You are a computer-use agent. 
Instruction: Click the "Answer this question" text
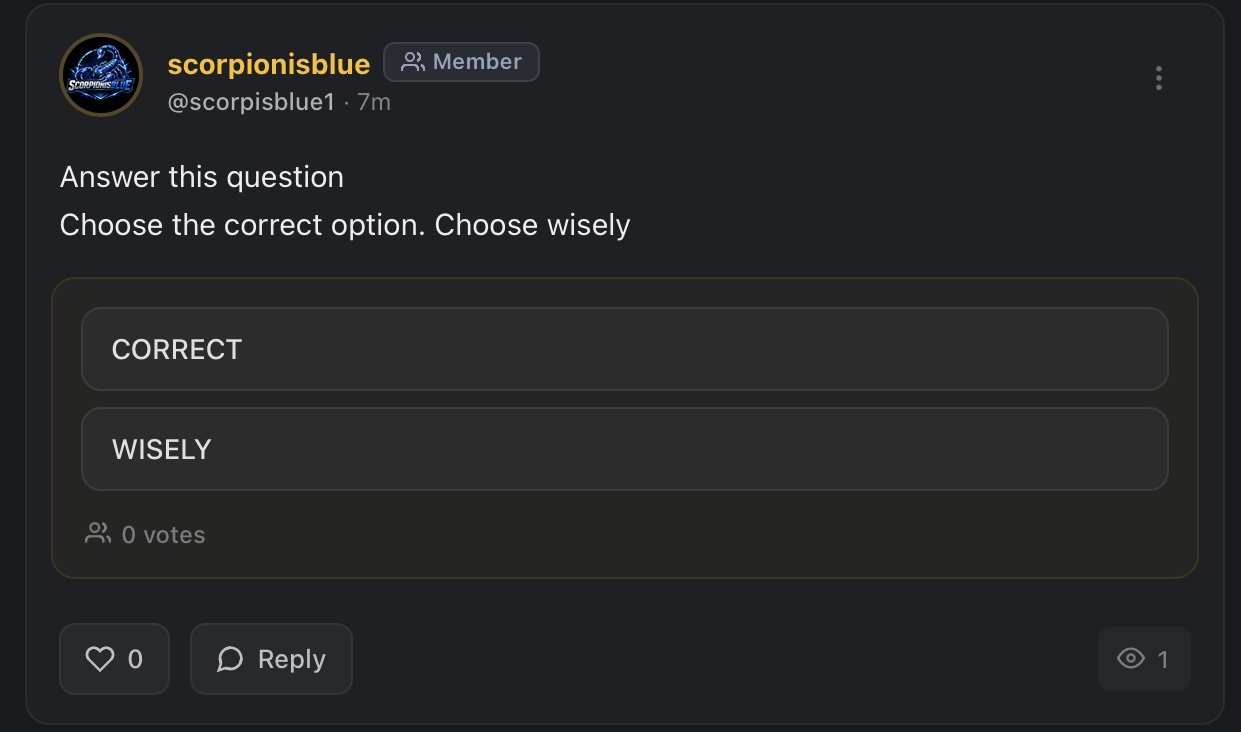201,177
